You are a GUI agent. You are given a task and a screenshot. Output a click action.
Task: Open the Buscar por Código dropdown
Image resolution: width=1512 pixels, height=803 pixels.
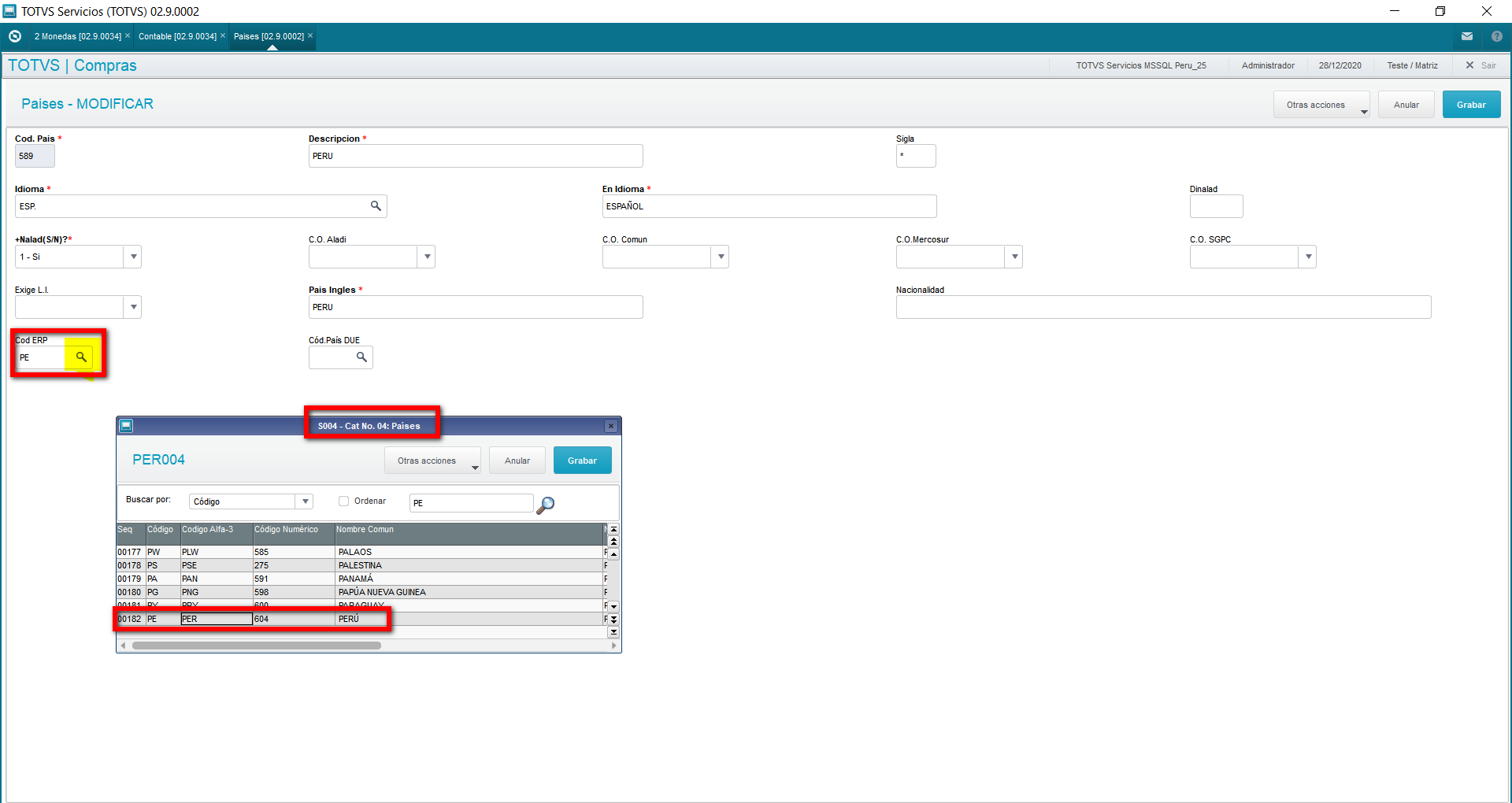tap(305, 501)
